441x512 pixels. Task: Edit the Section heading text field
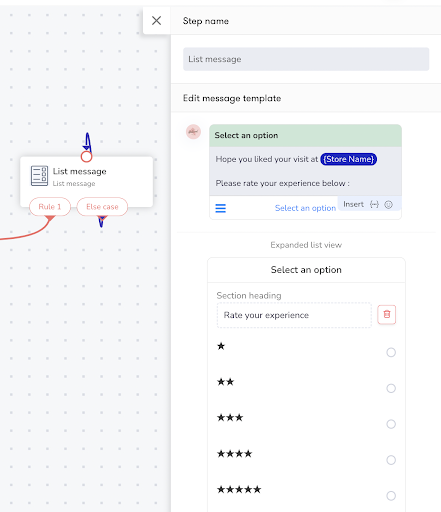(x=294, y=315)
